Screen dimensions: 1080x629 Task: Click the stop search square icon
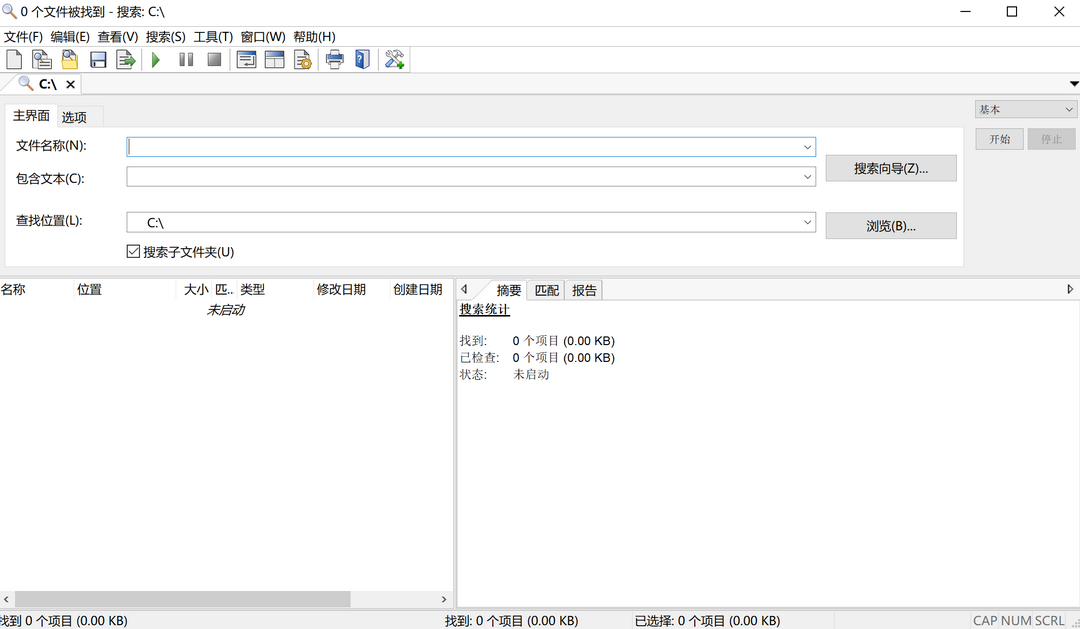[x=214, y=60]
